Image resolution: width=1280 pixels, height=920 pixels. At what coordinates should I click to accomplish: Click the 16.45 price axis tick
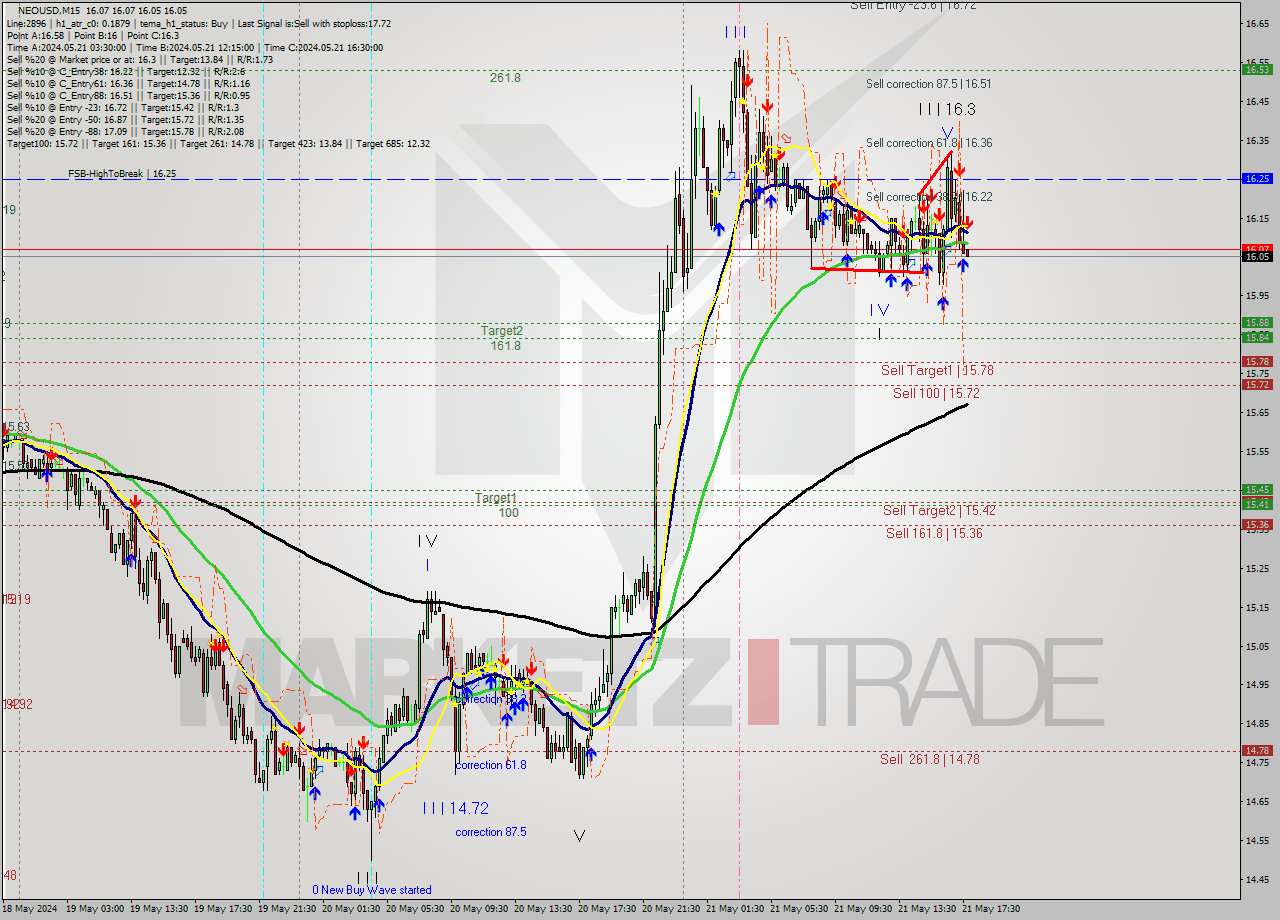point(1256,101)
